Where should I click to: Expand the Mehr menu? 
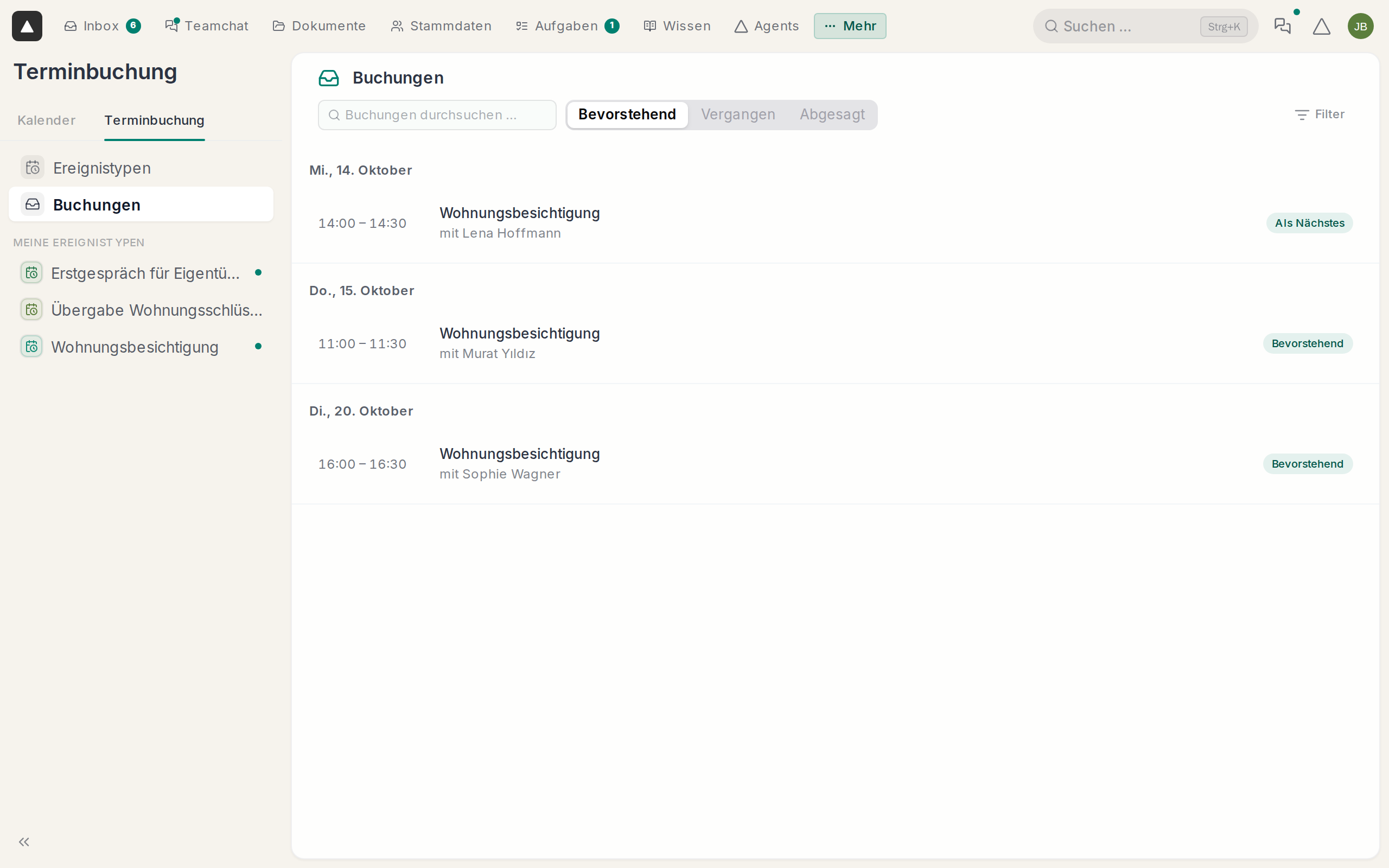[850, 26]
